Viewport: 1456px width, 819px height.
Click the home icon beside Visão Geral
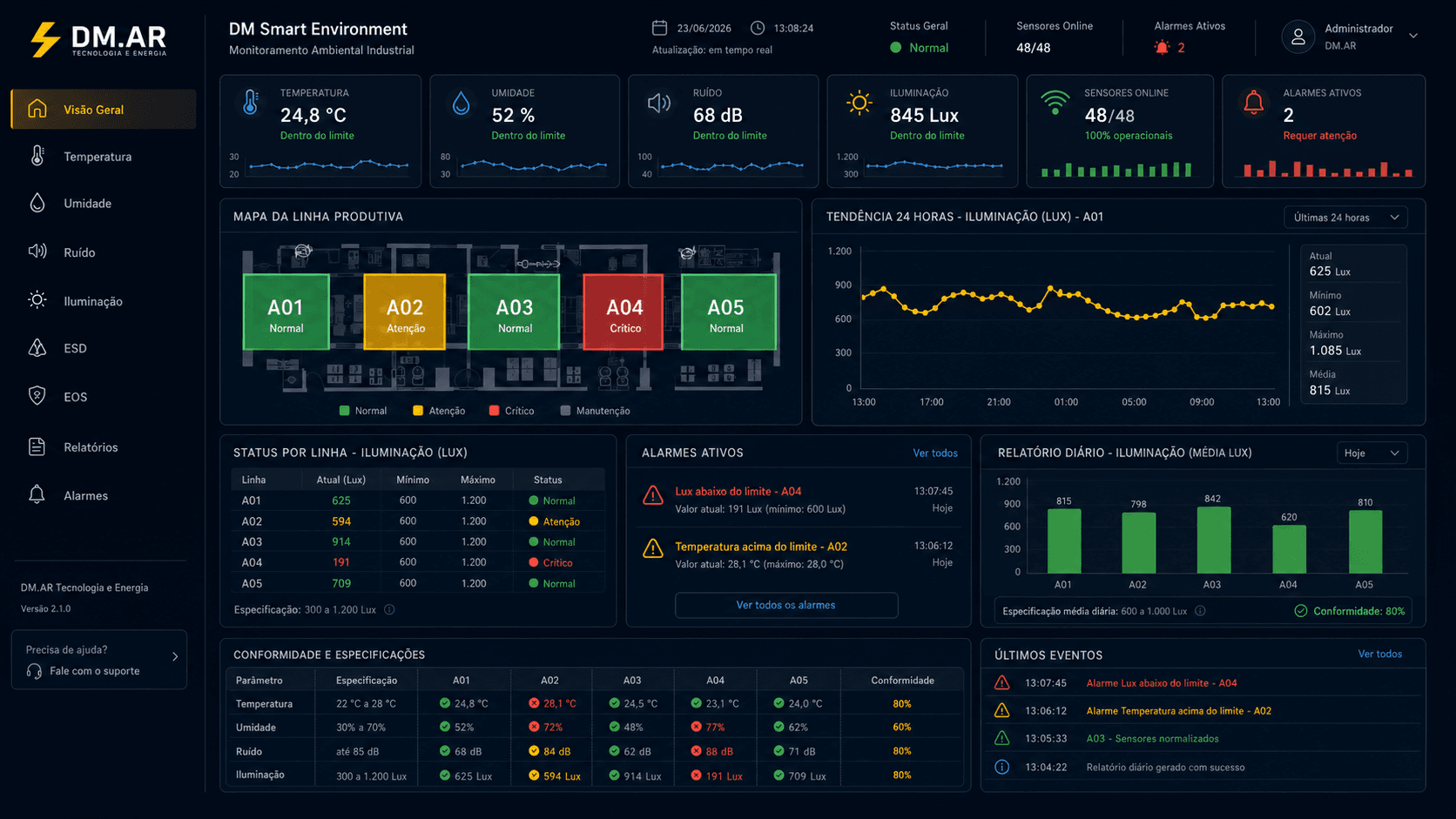click(37, 109)
